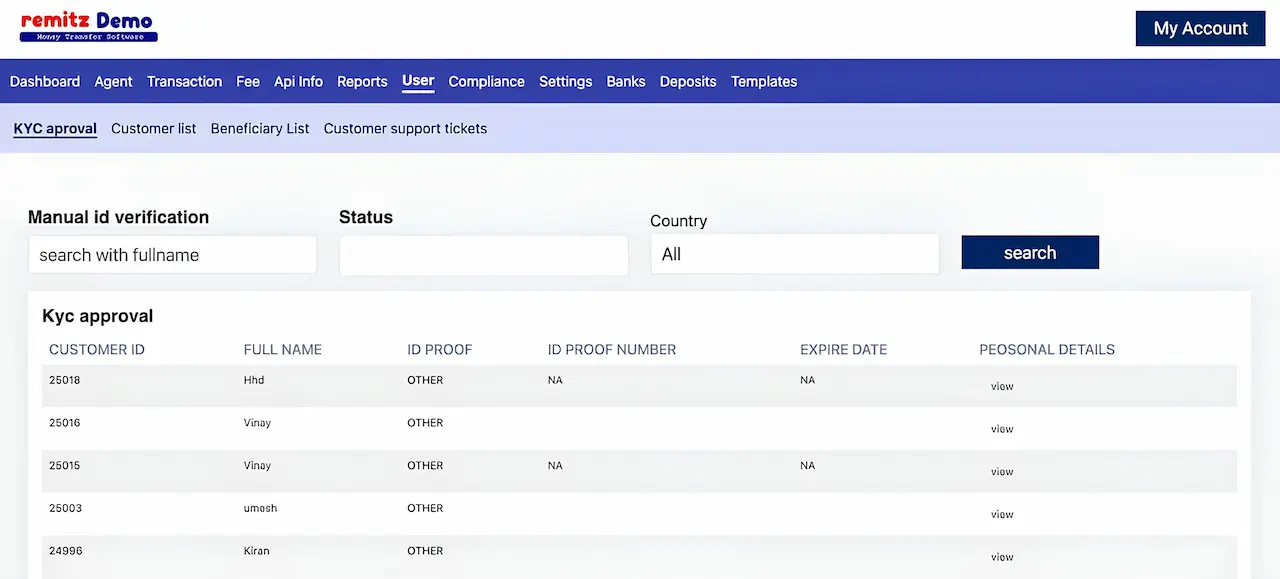The image size is (1280, 579).
Task: Select the Banks menu item
Action: [x=625, y=82]
